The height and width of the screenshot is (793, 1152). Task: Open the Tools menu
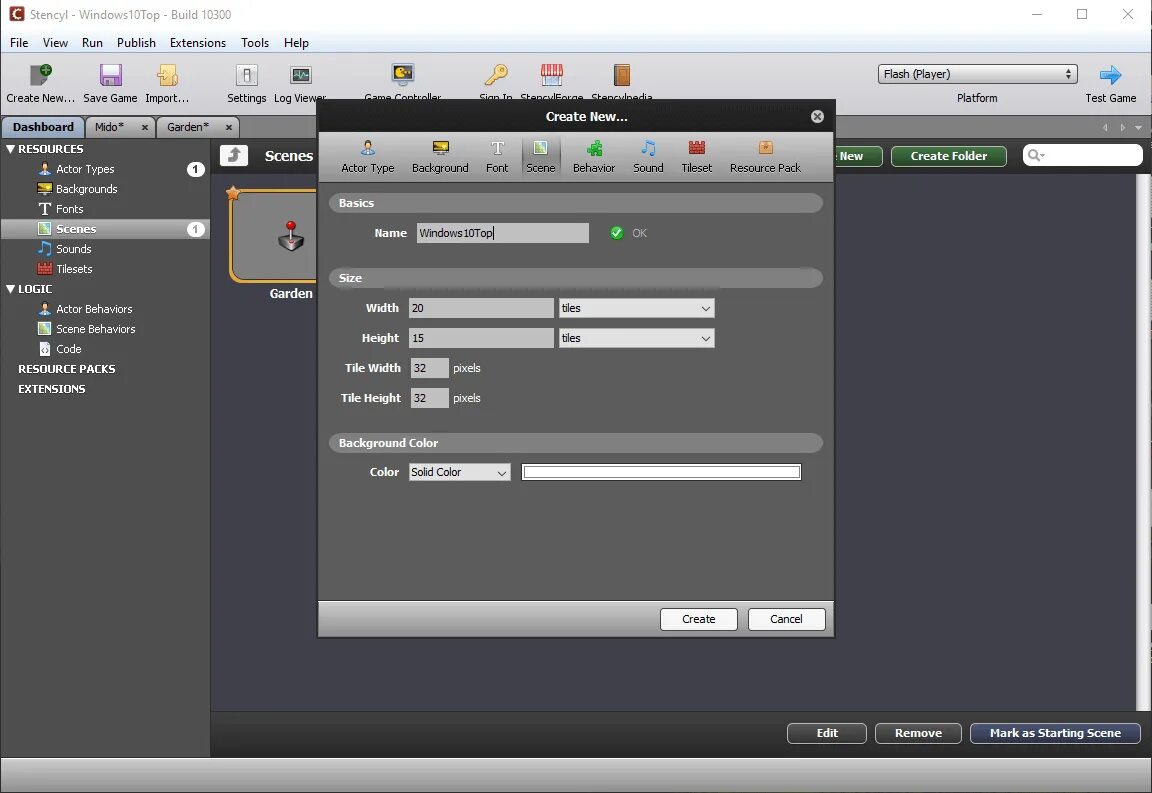[x=255, y=43]
